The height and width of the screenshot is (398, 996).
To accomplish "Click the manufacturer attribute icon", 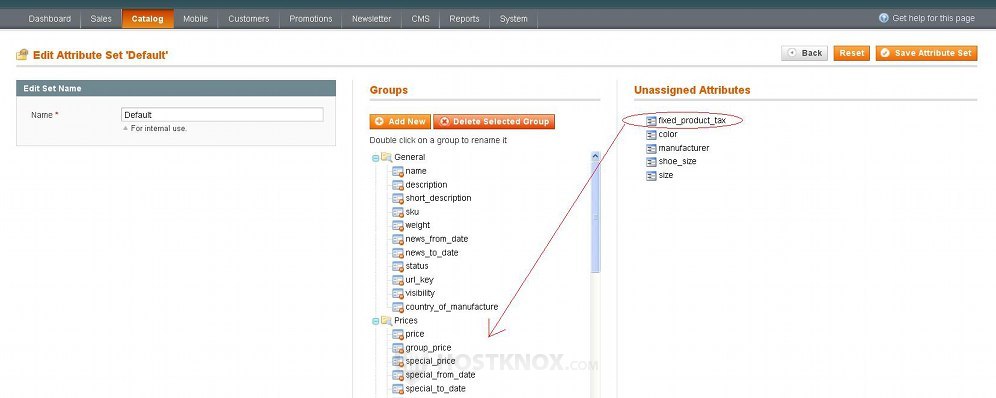I will (x=651, y=149).
